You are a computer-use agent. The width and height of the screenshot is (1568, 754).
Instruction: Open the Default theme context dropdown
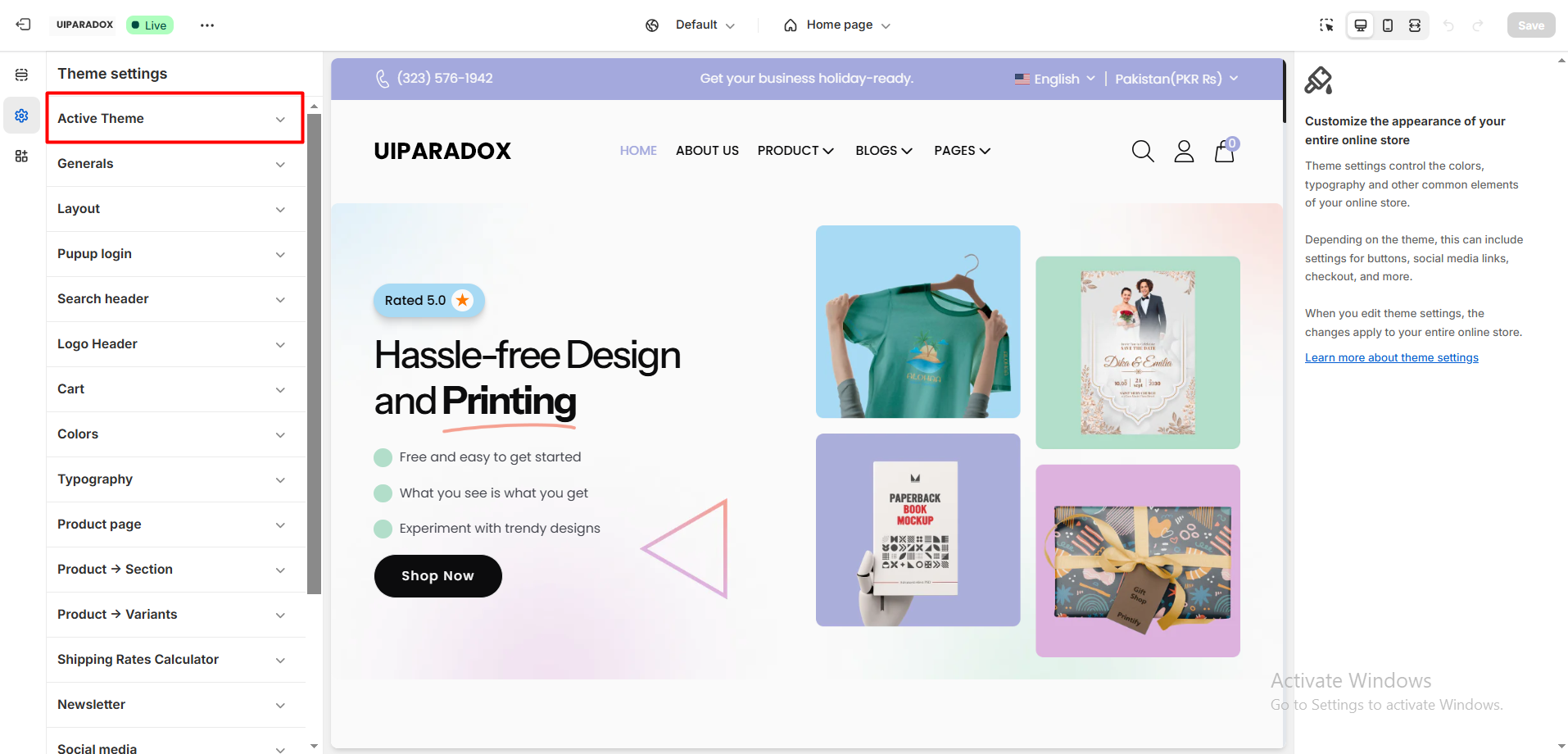pos(690,25)
